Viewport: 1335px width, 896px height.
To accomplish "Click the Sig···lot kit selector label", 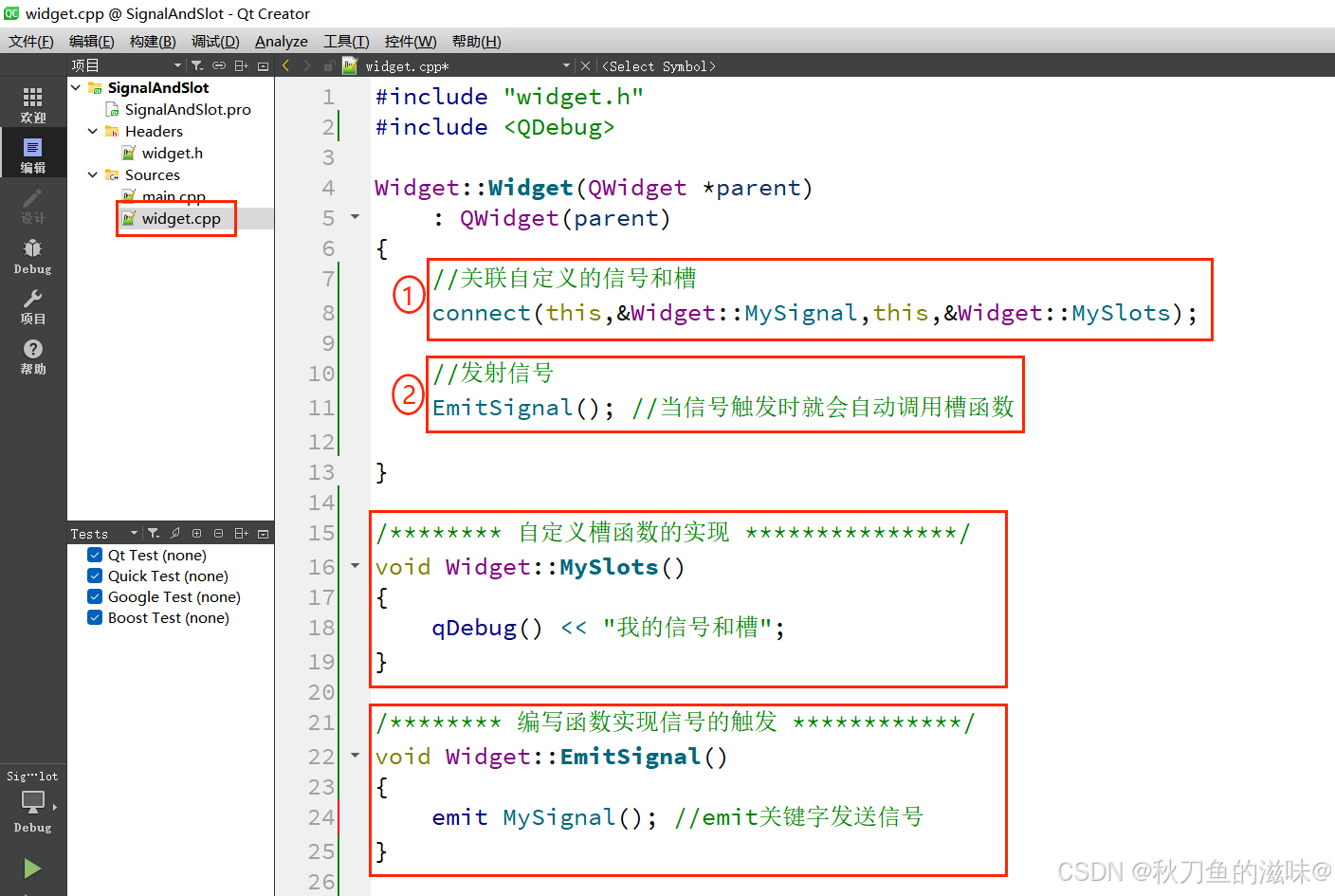I will tap(32, 776).
